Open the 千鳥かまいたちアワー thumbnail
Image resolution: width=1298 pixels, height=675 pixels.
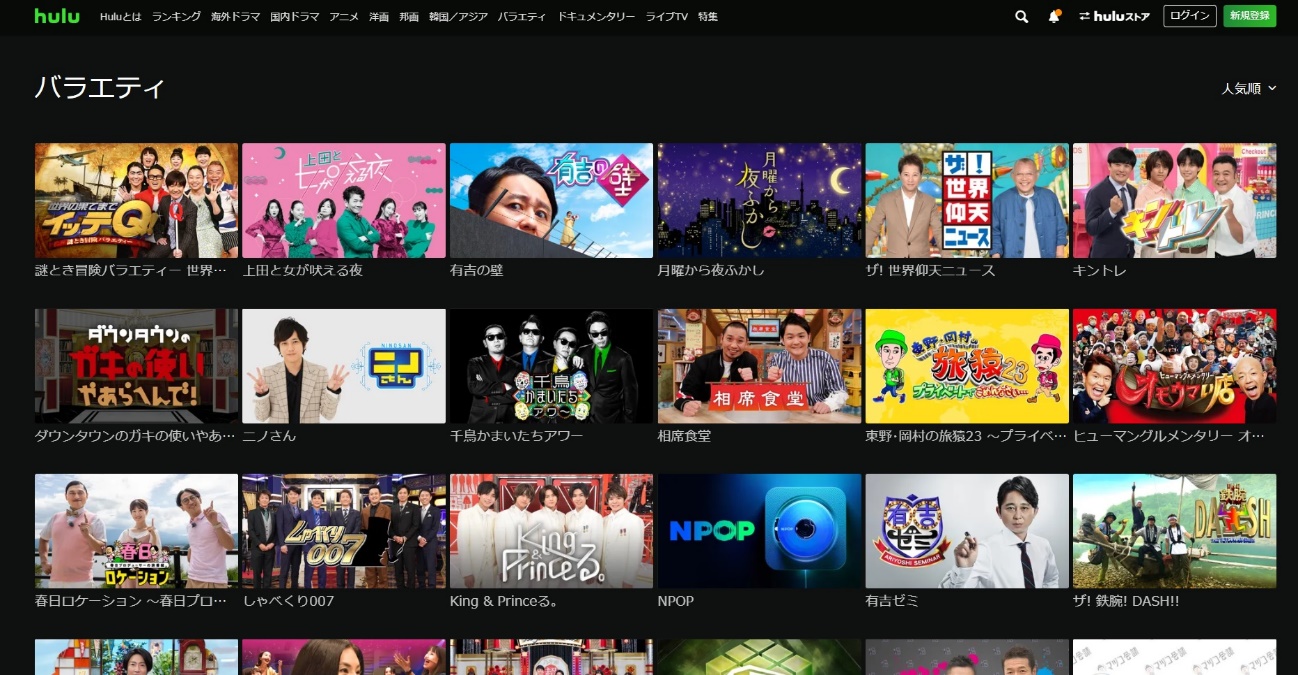551,366
